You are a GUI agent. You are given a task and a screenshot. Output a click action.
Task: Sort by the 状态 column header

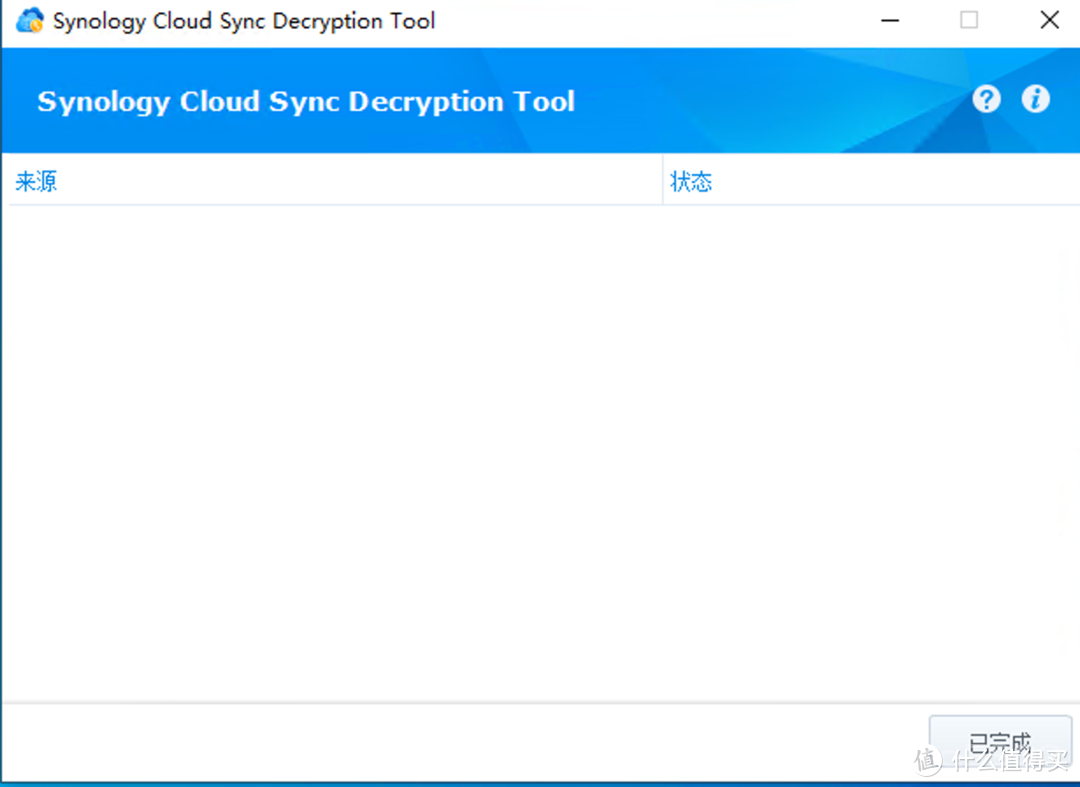coord(871,182)
